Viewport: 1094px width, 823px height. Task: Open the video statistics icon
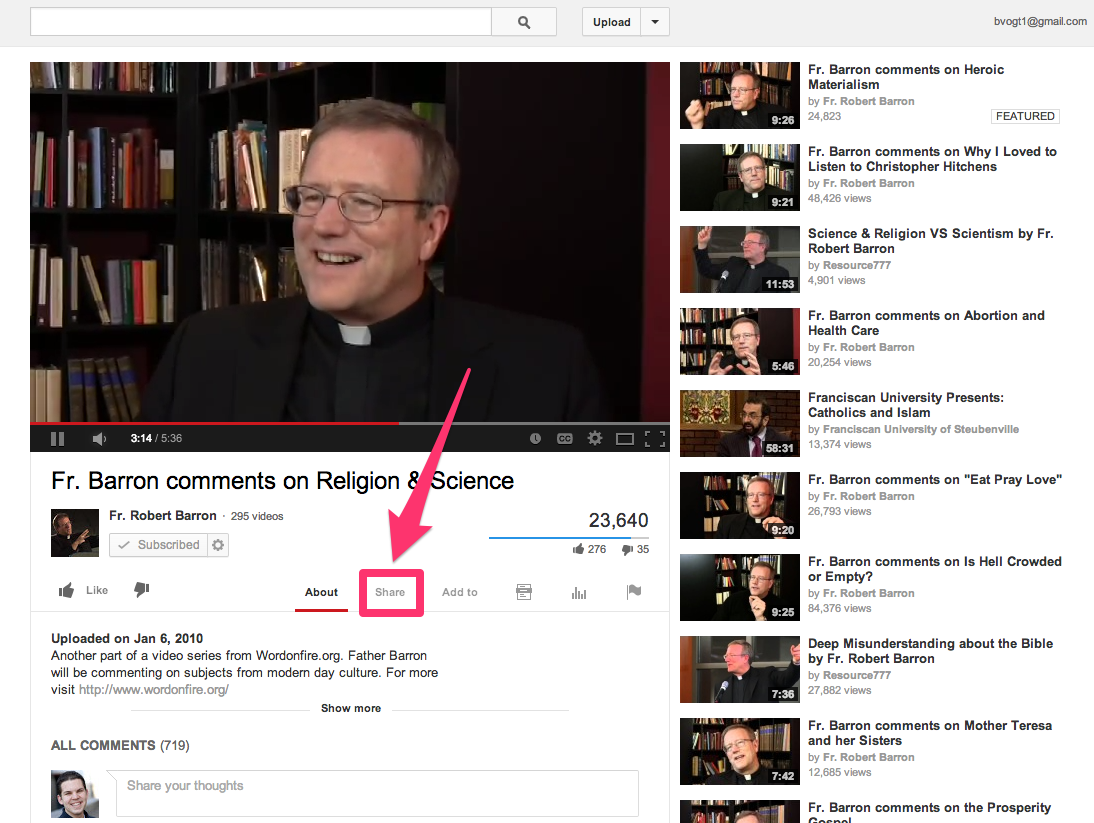pyautogui.click(x=579, y=593)
